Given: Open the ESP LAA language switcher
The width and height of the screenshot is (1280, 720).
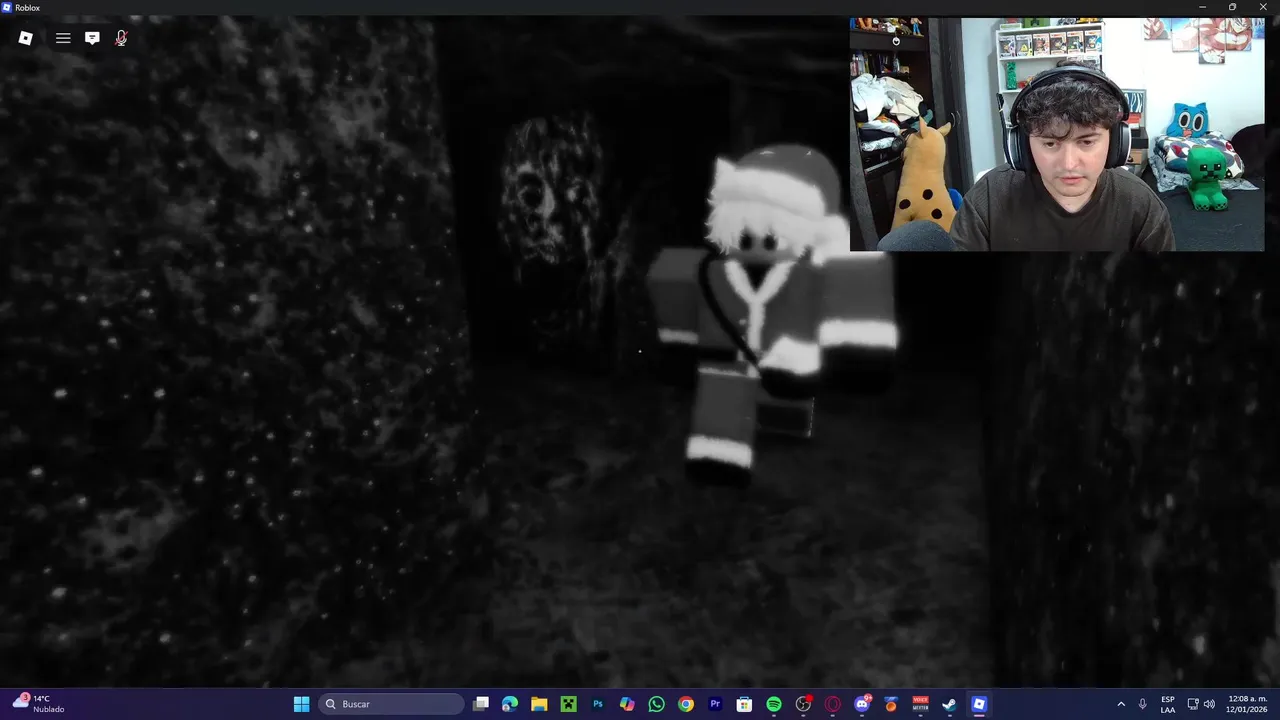Looking at the screenshot, I should [1168, 704].
